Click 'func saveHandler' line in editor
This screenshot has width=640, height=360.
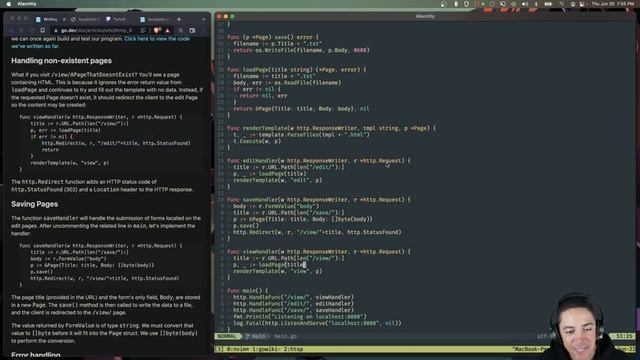(318, 200)
